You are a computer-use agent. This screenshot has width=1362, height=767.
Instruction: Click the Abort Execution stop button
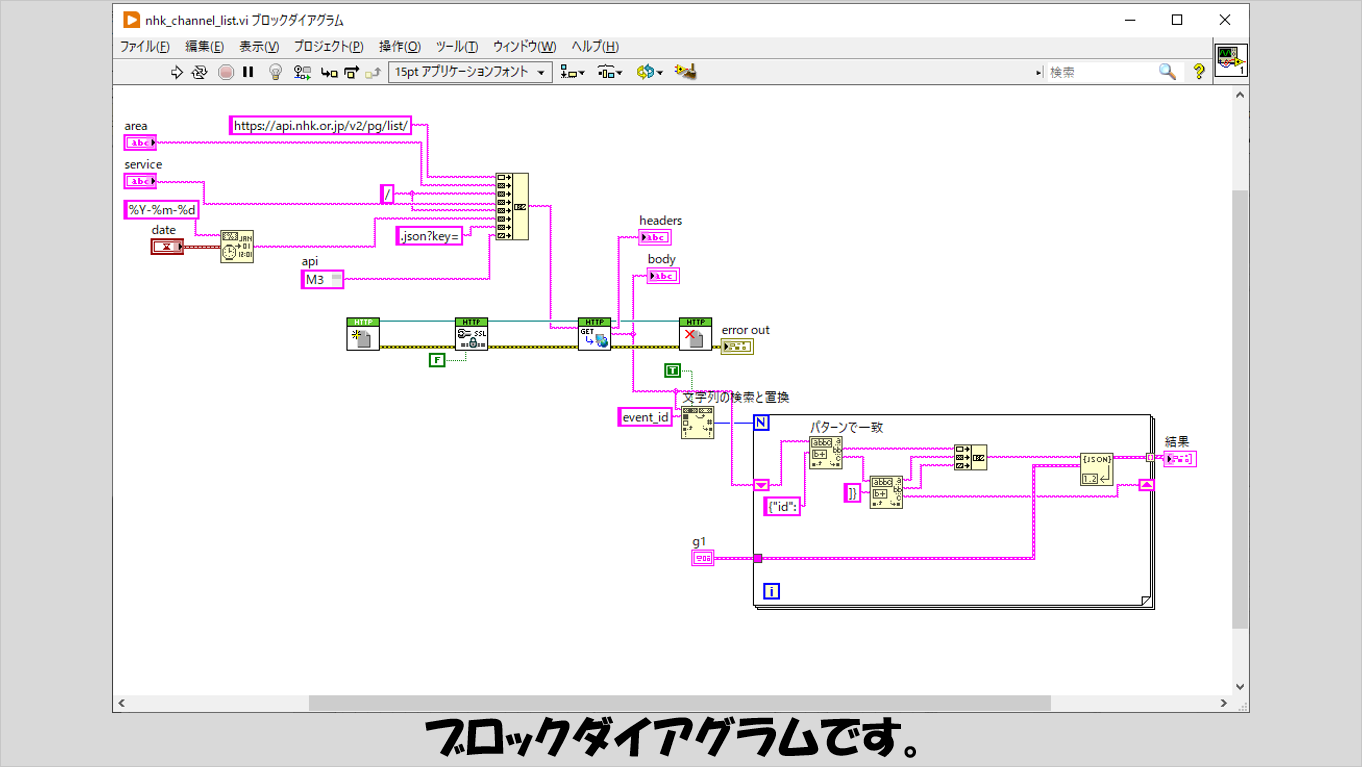pyautogui.click(x=226, y=72)
